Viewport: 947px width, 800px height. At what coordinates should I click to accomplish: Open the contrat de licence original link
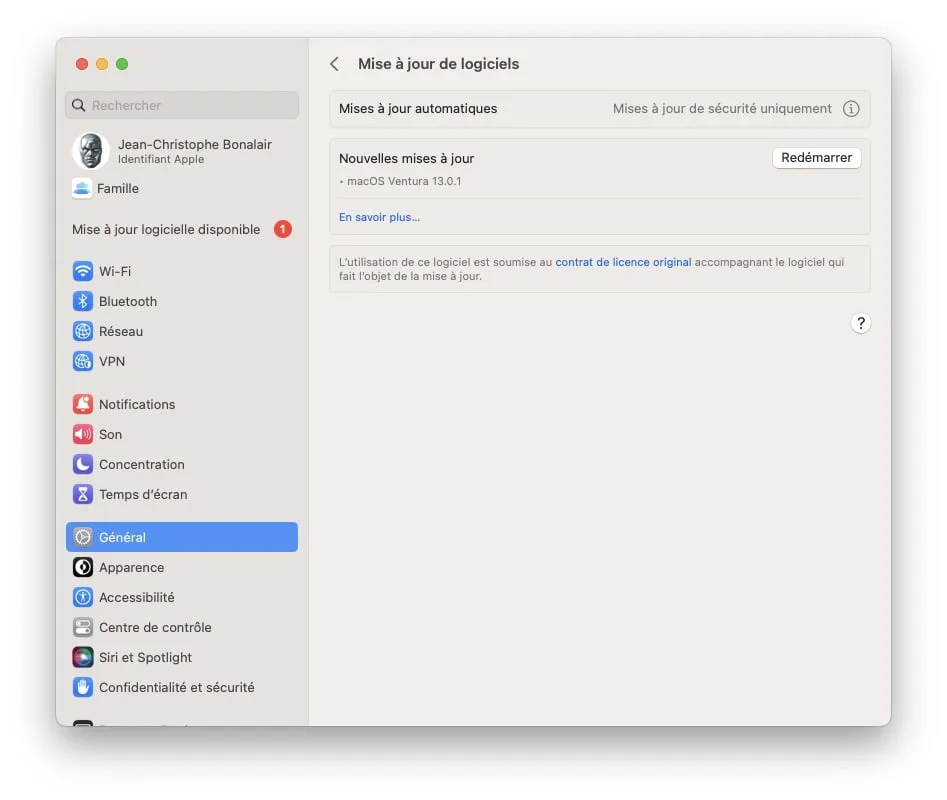pyautogui.click(x=623, y=261)
